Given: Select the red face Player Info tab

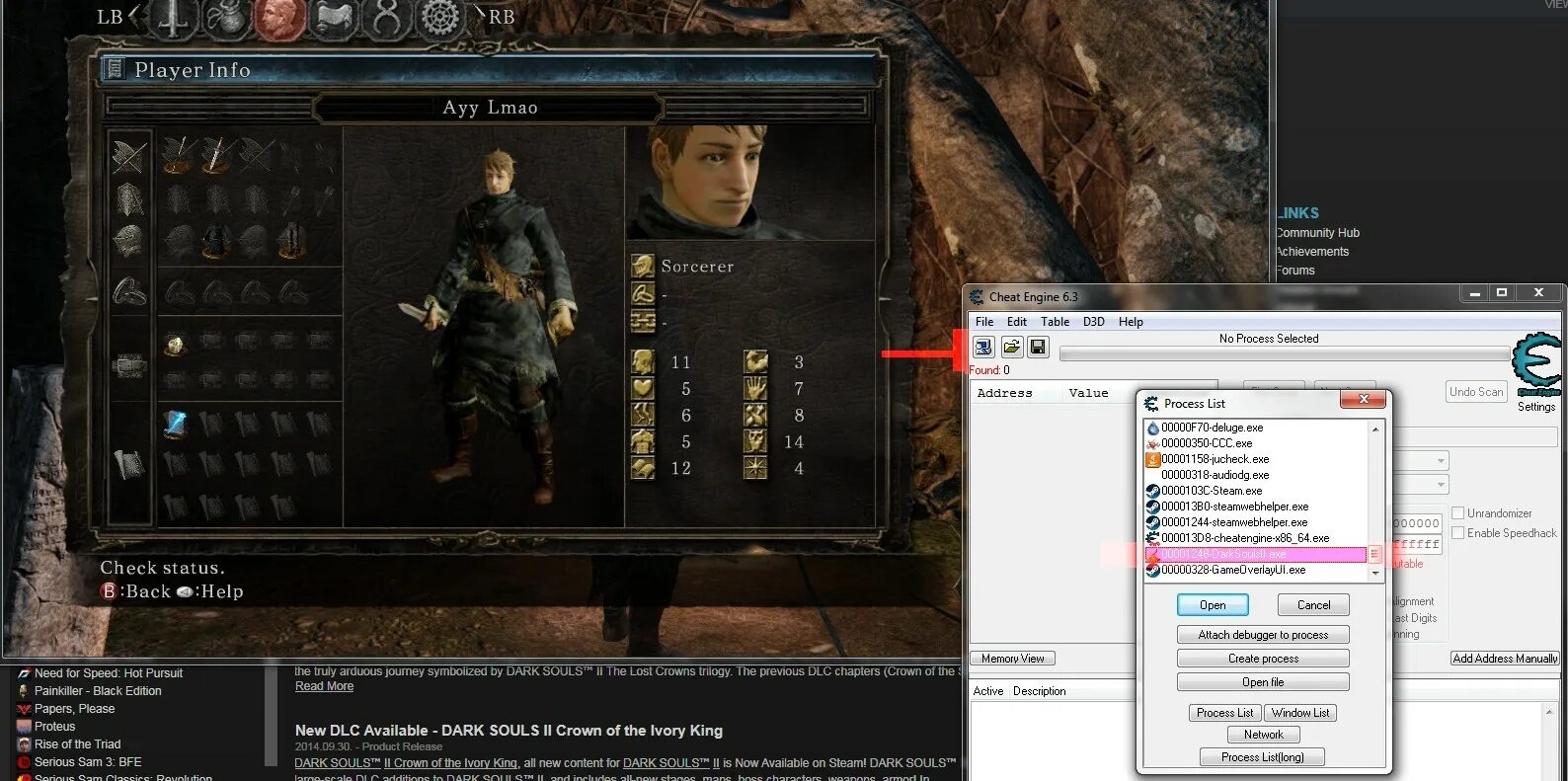Looking at the screenshot, I should click(279, 18).
